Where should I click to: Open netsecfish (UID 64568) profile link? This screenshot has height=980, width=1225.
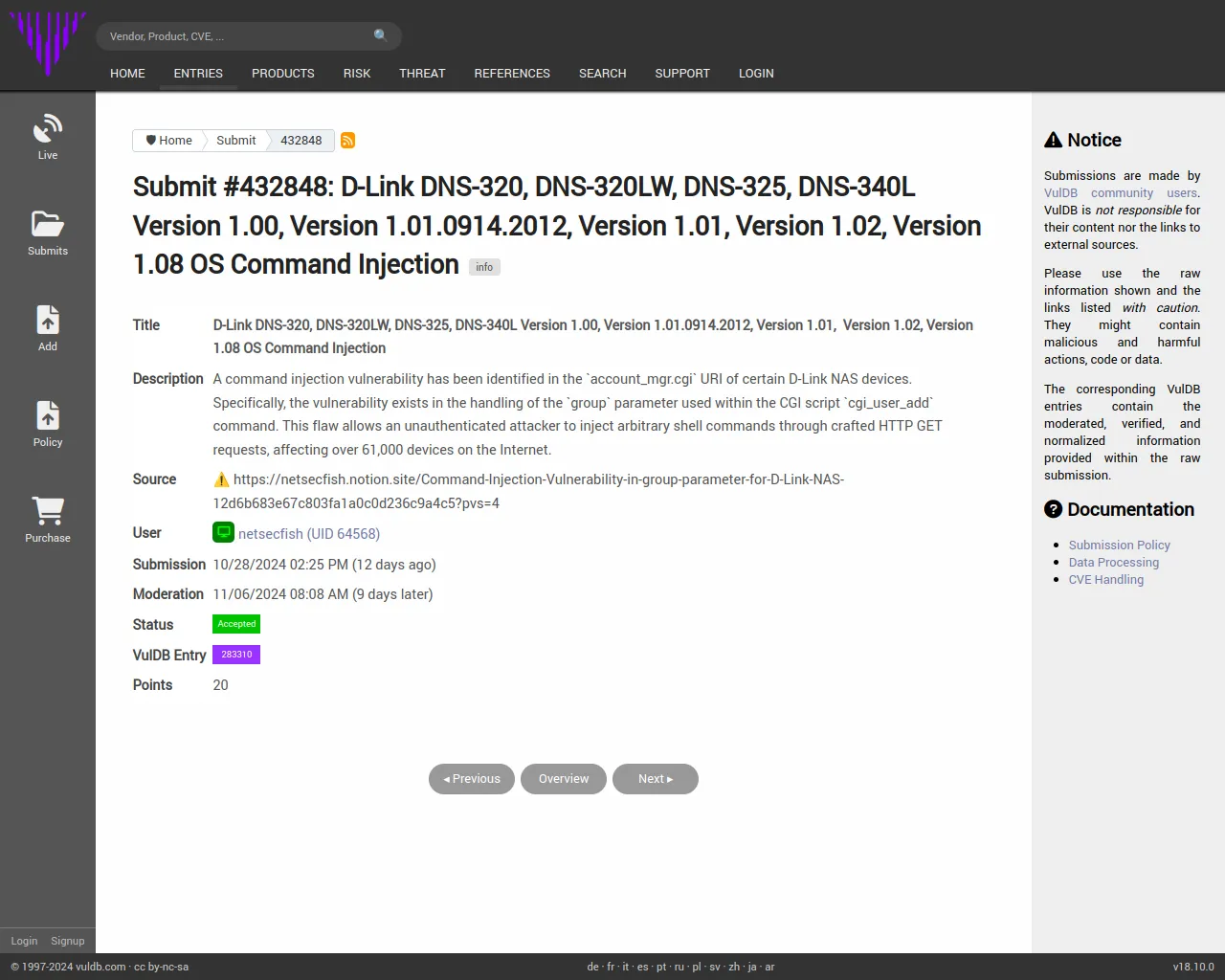tap(309, 534)
